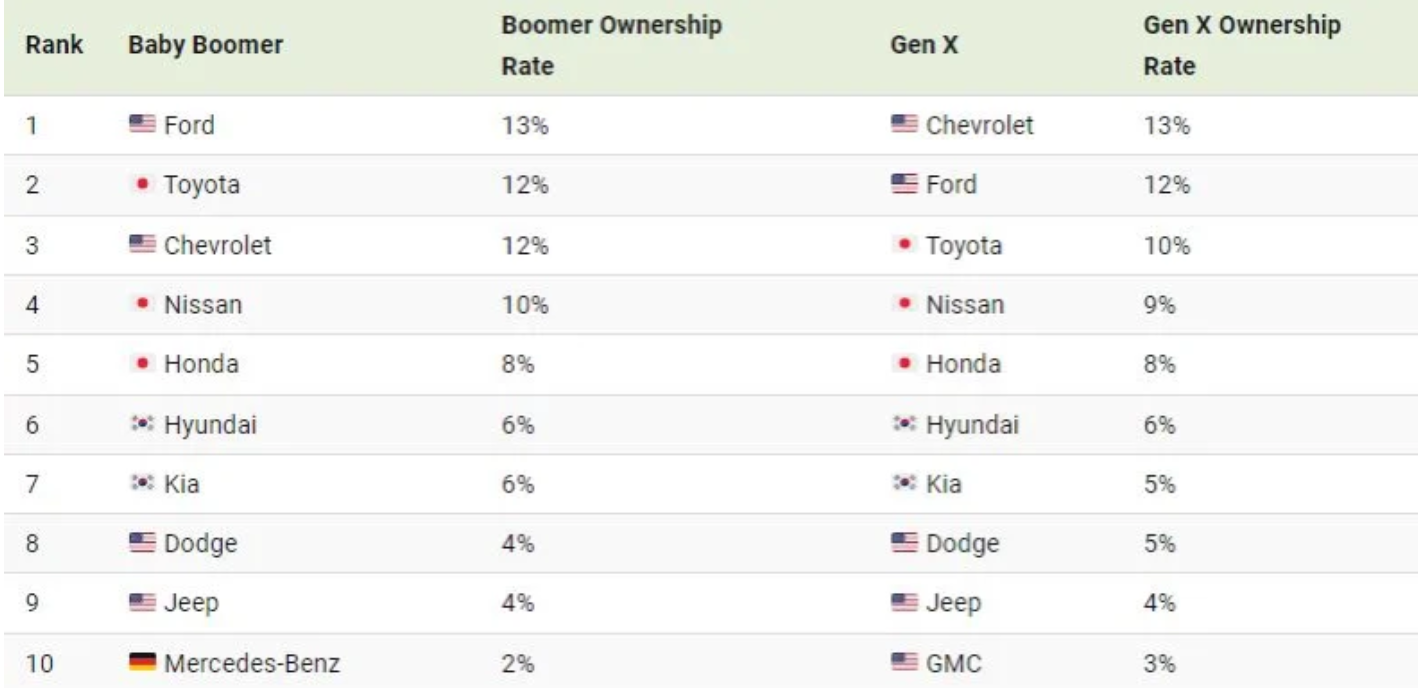Click the Boomer Ownership Rate header
Viewport: 1418px width, 688px height.
click(611, 46)
